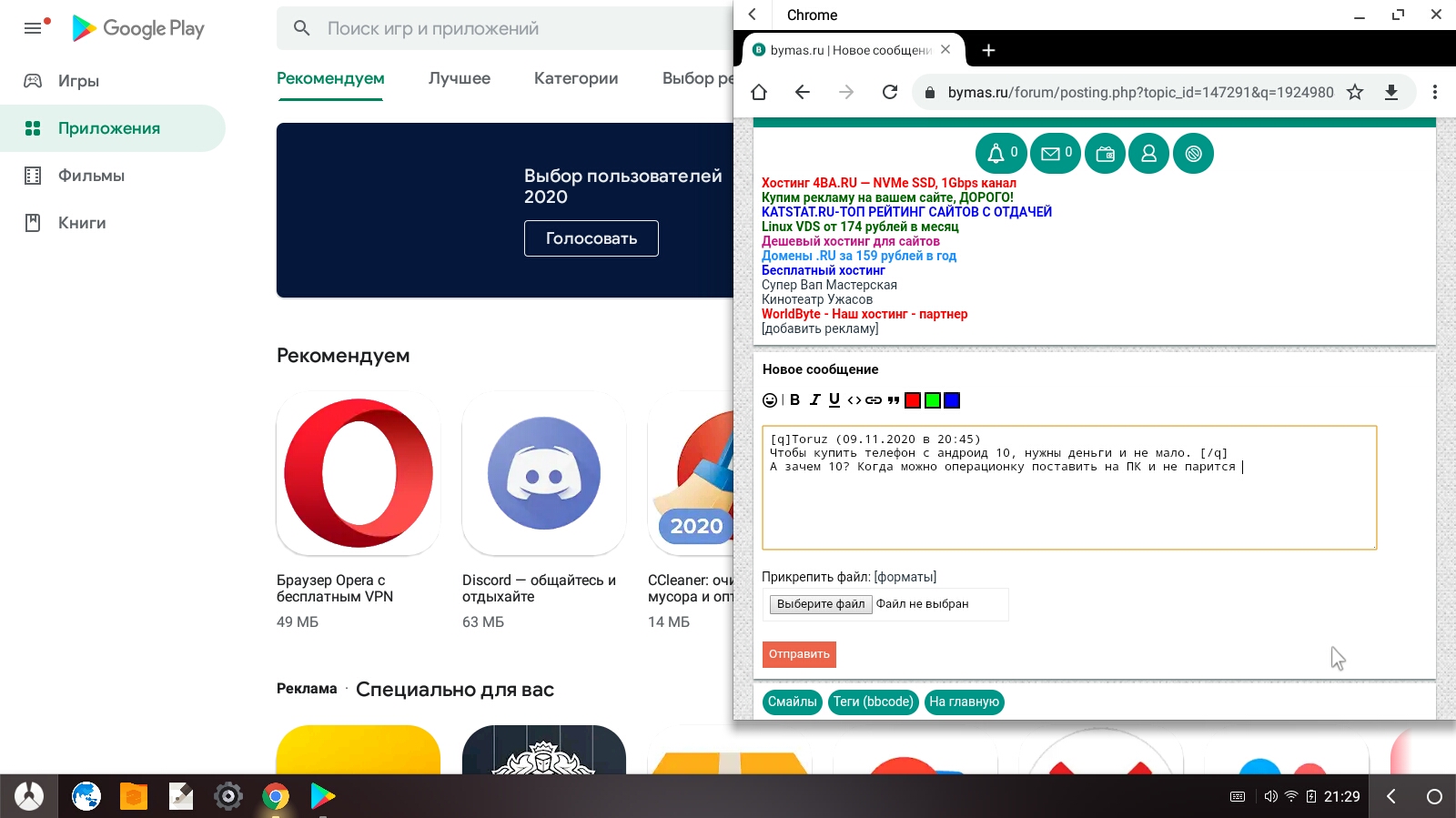Open Settings gear from the taskbar

click(228, 797)
